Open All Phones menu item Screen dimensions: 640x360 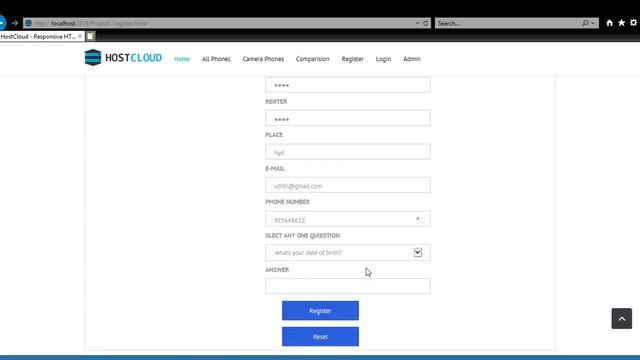point(216,59)
